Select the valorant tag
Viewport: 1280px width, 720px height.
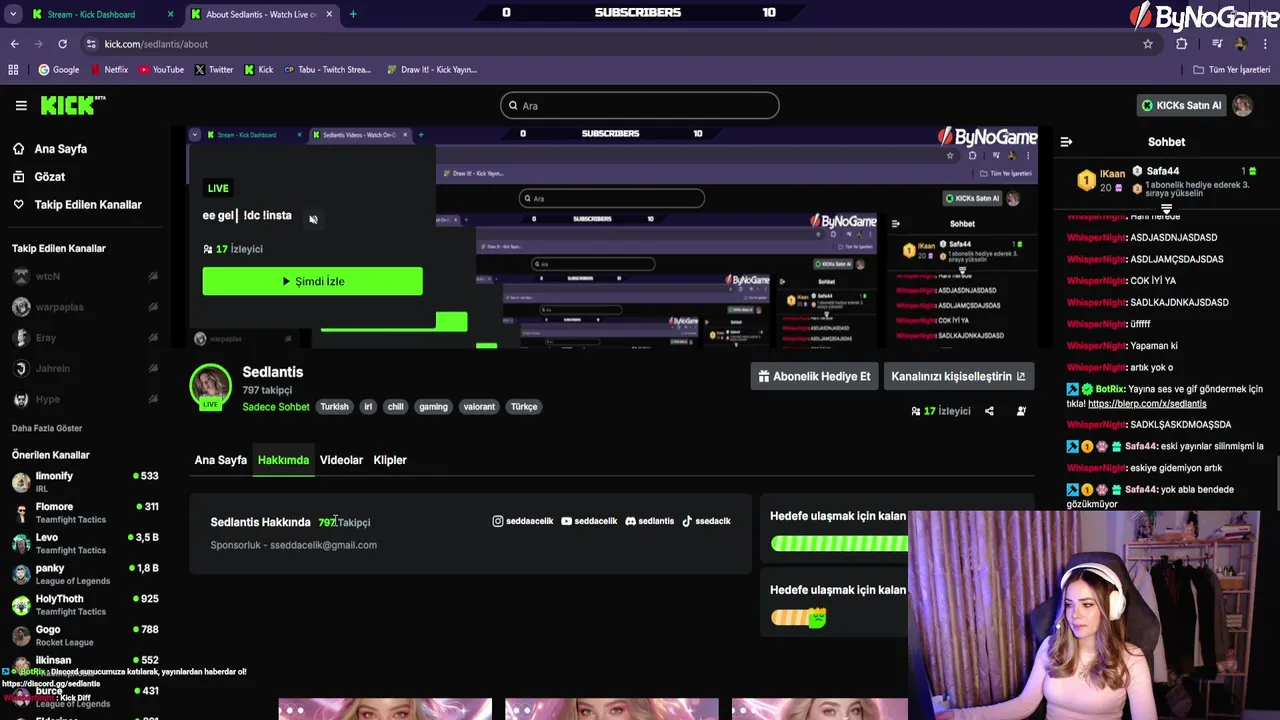479,407
